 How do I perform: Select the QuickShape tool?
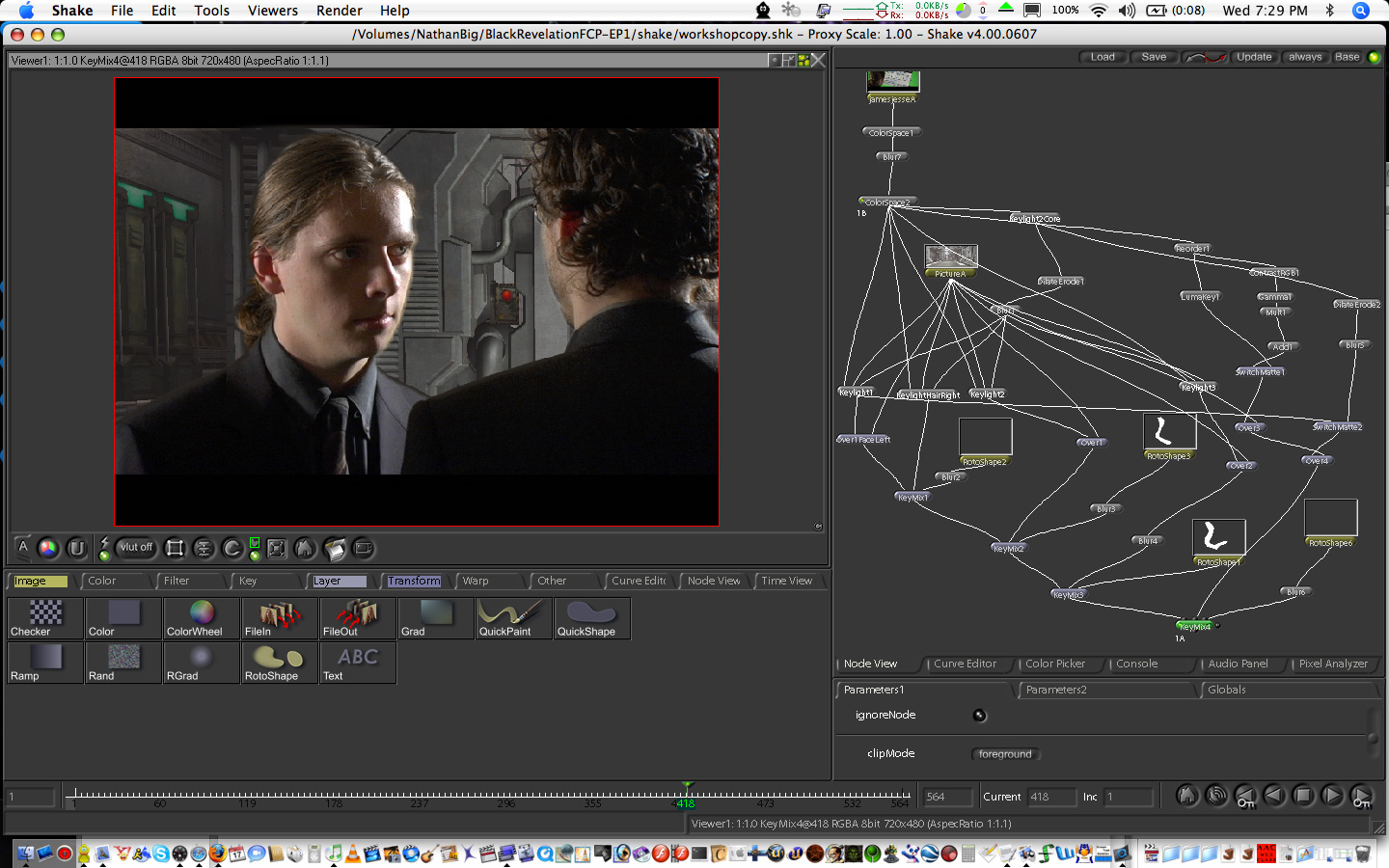point(592,618)
